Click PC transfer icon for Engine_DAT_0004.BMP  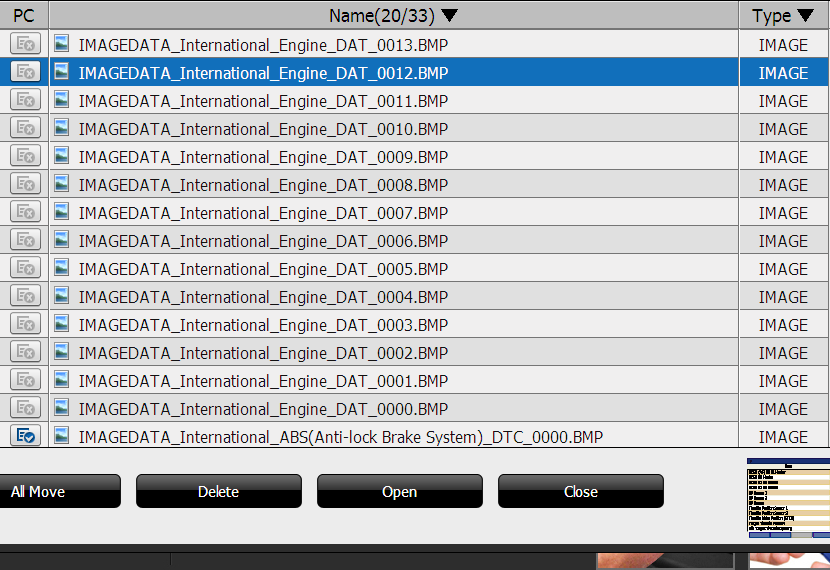pos(25,296)
